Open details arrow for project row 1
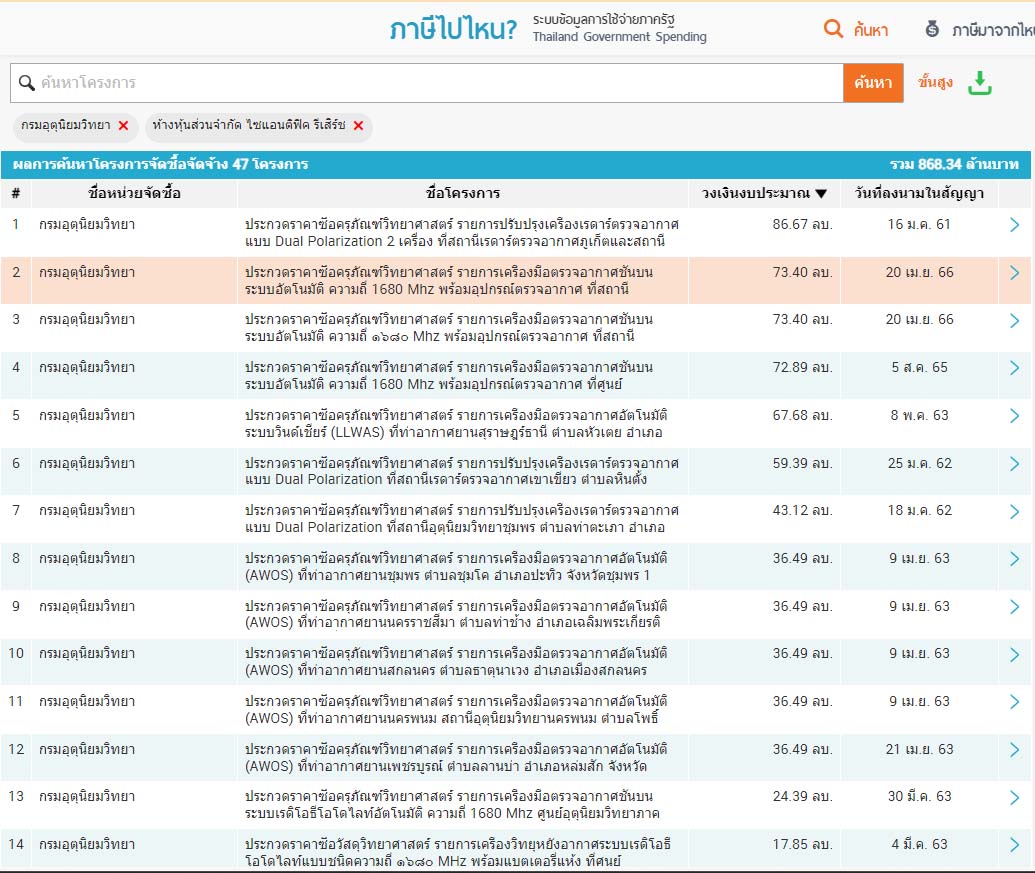 pos(1014,225)
